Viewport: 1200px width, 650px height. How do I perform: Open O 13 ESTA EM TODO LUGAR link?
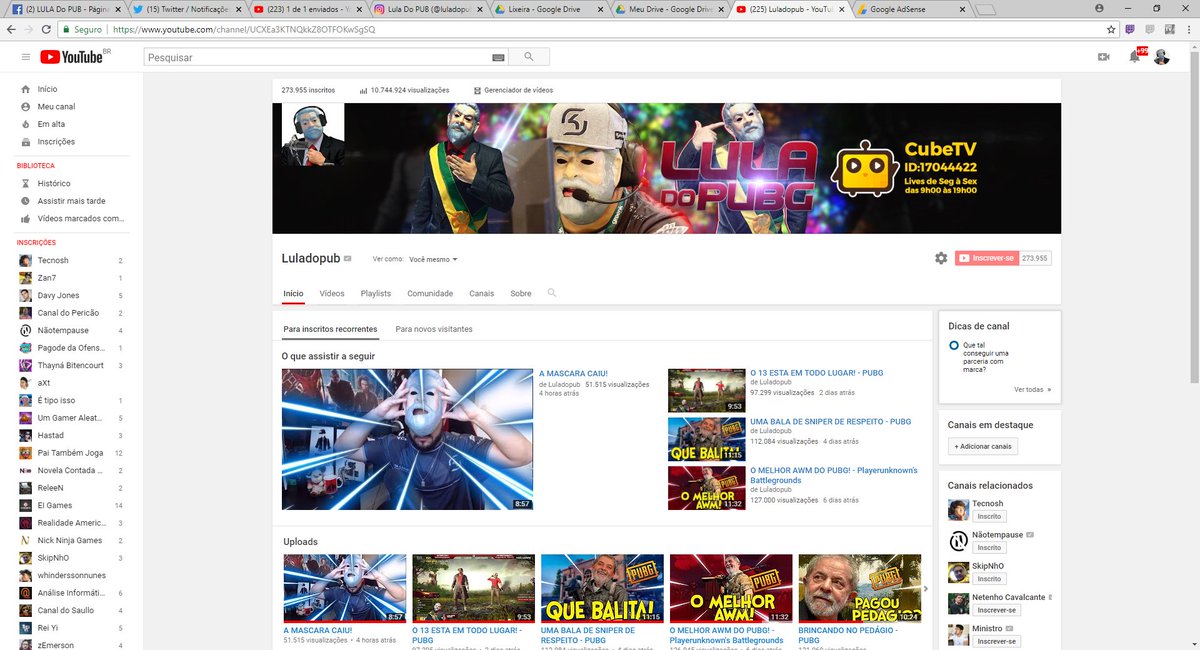click(817, 373)
